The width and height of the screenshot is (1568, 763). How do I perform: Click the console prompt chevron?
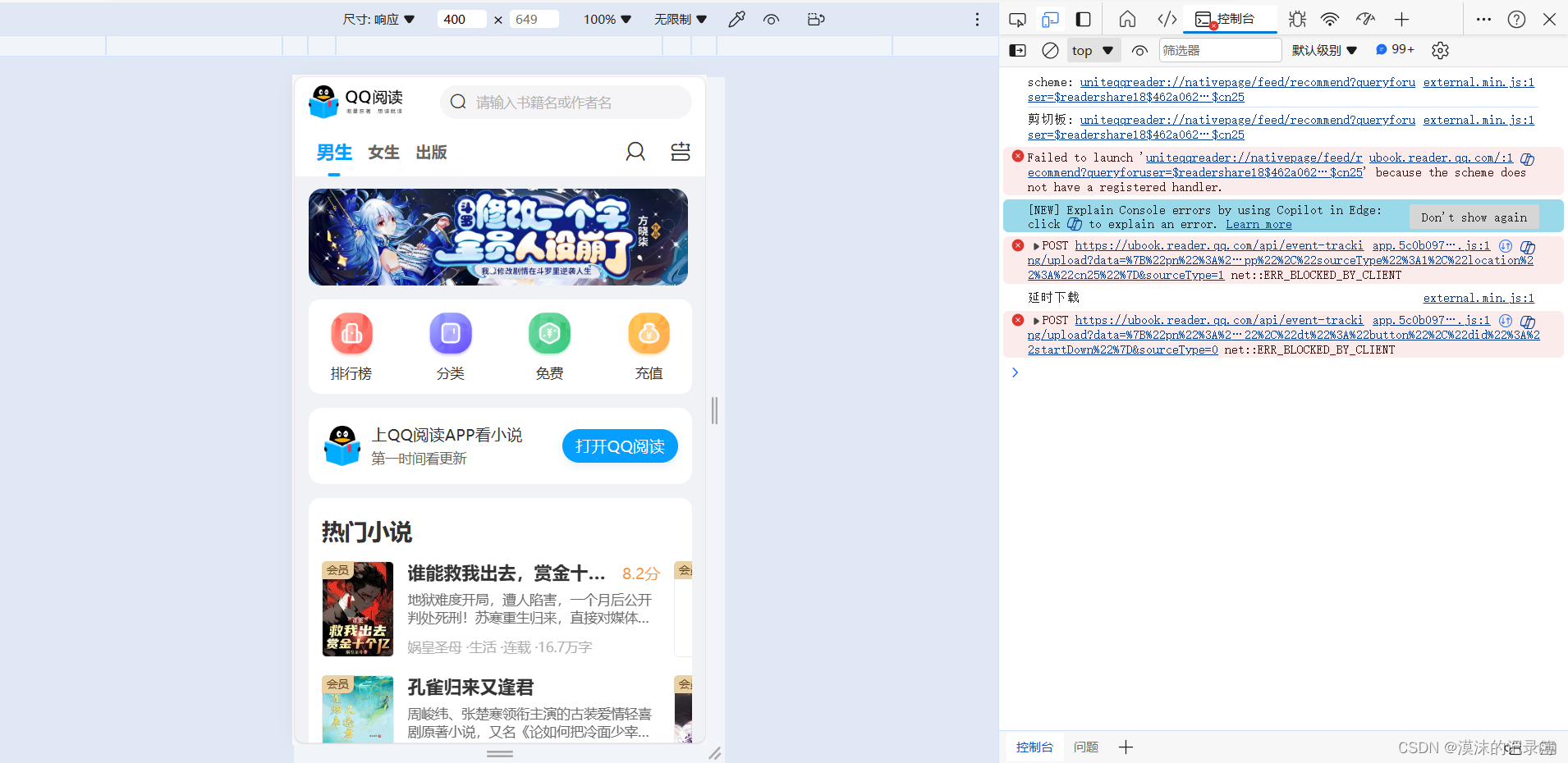point(1016,372)
